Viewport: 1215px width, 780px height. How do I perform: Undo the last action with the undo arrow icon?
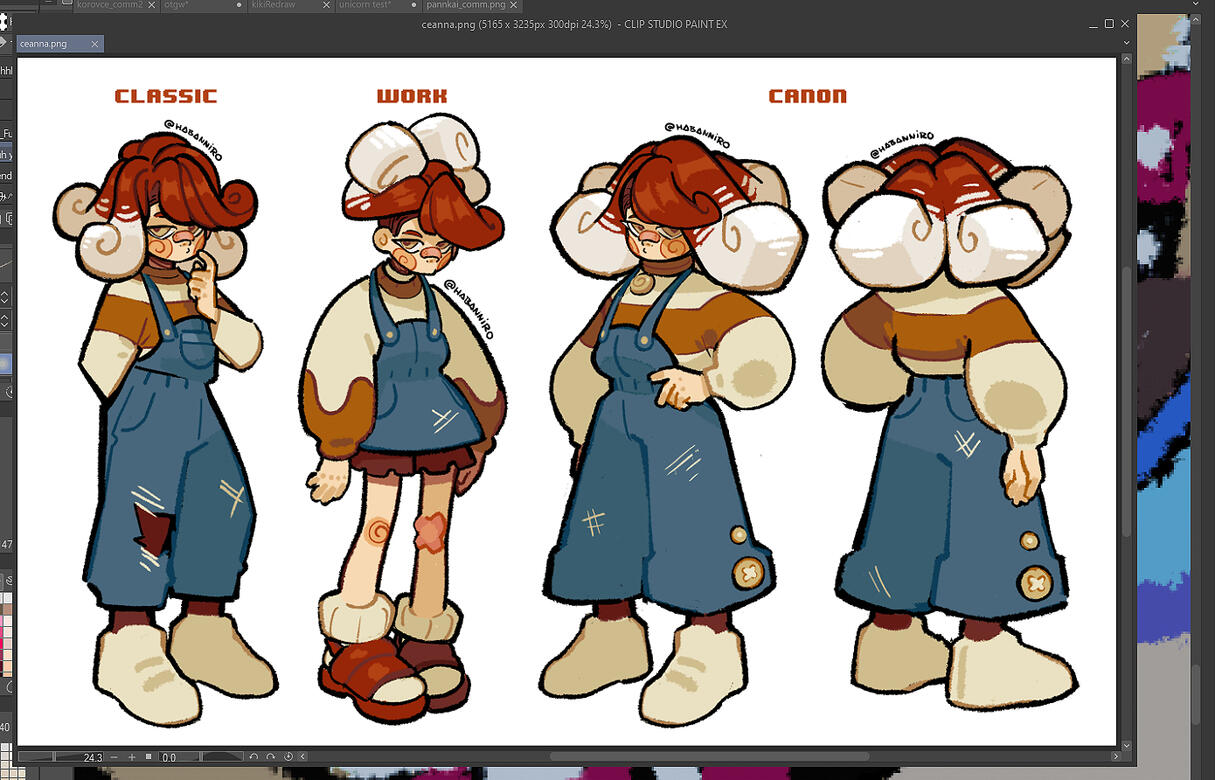click(x=253, y=757)
